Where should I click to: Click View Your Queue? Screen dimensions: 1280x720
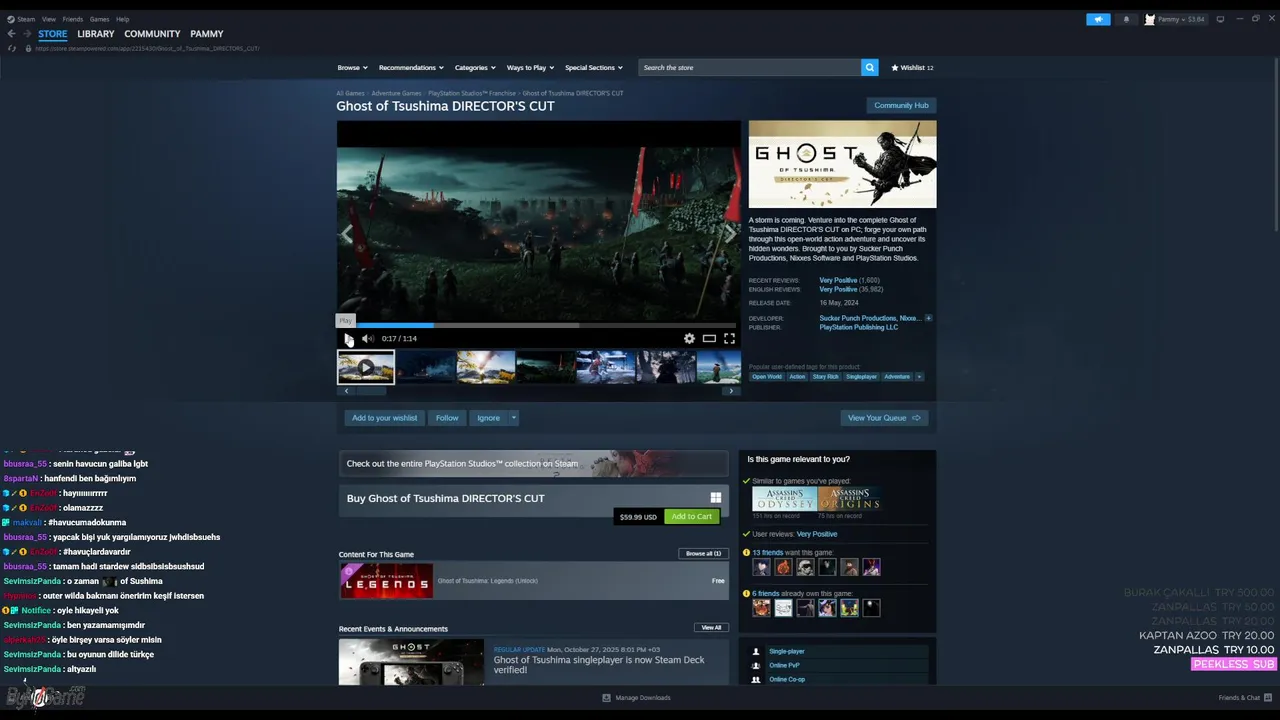(x=884, y=418)
